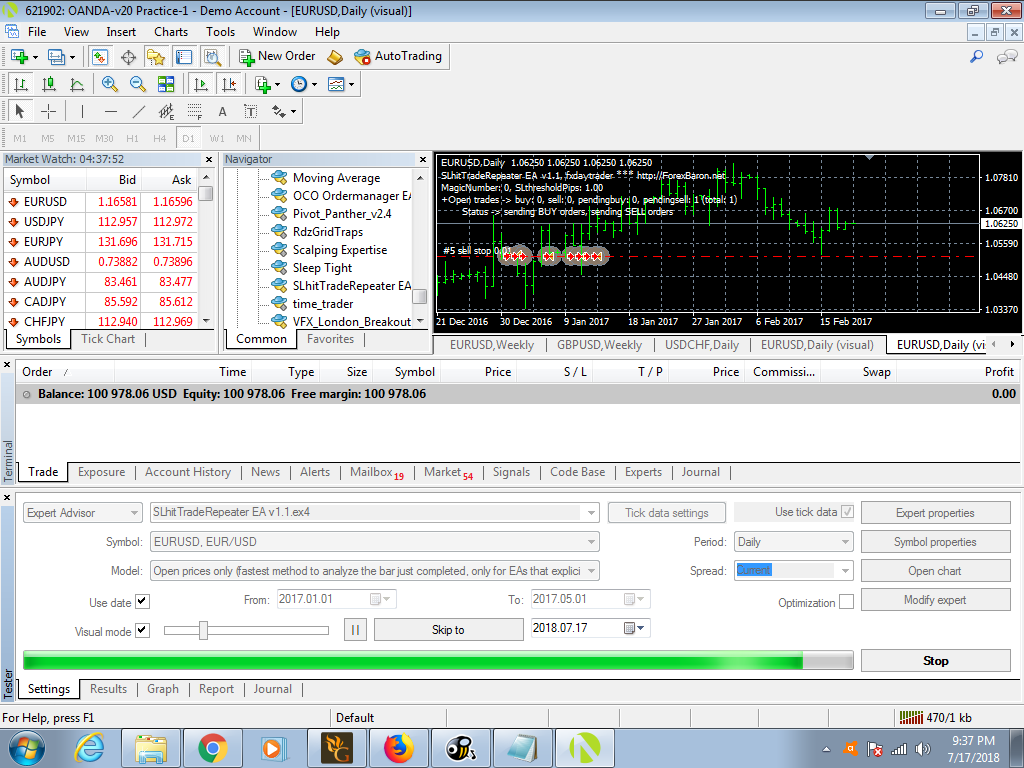Select the text label tool
Screen dimensions: 1024x768
tap(251, 112)
